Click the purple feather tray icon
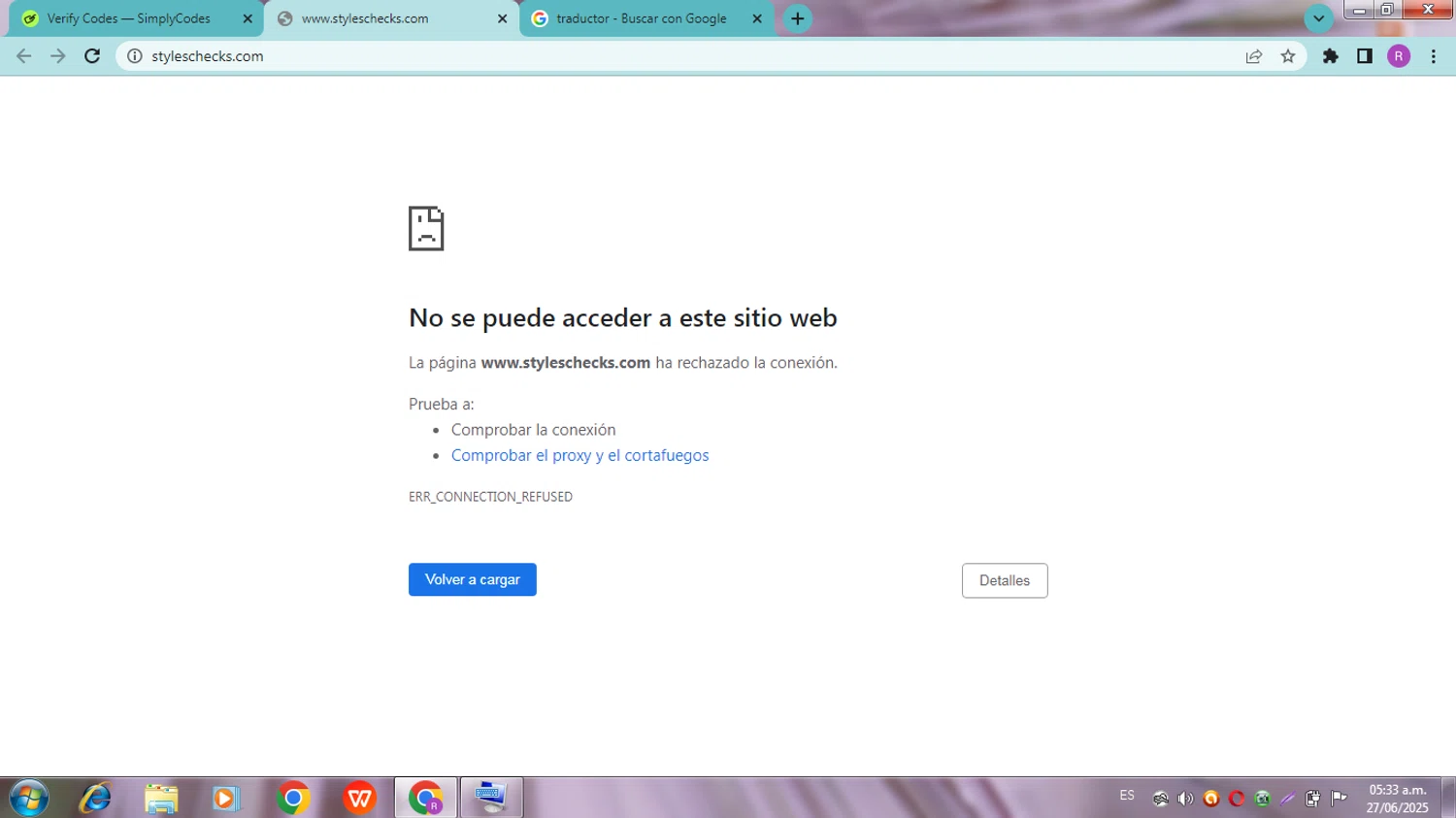 [1288, 799]
